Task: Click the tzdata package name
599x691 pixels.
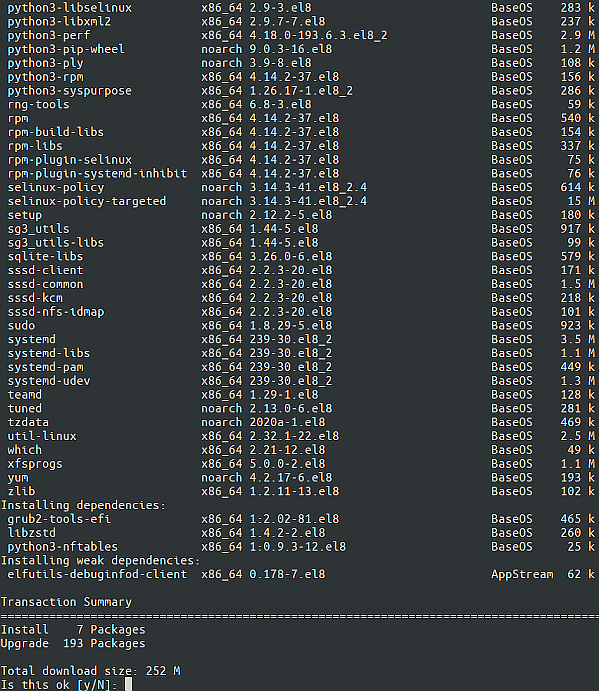Action: tap(28, 422)
